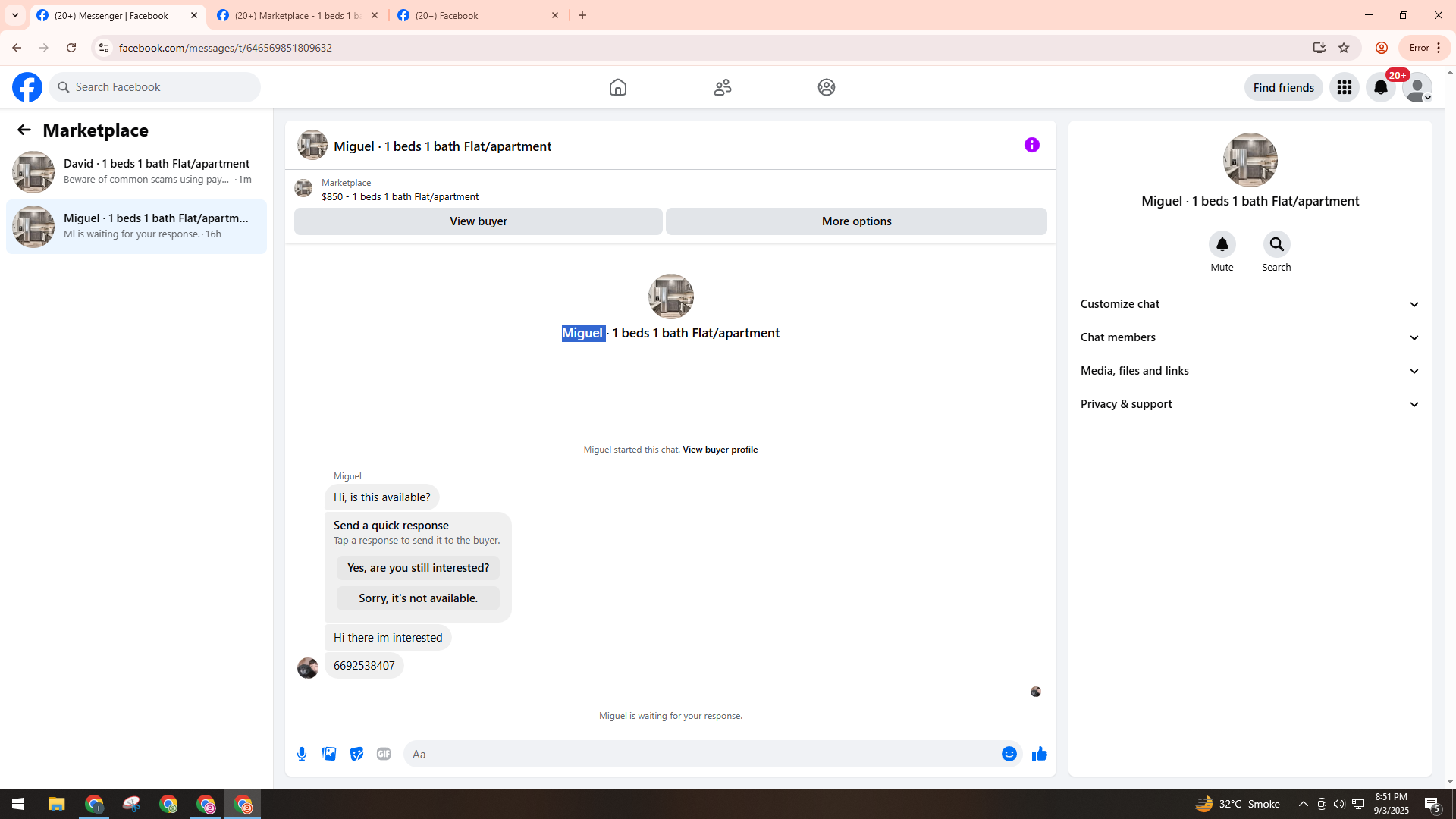Screen dimensions: 1456x819
Task: Click the install app icon in address bar
Action: pyautogui.click(x=1319, y=48)
